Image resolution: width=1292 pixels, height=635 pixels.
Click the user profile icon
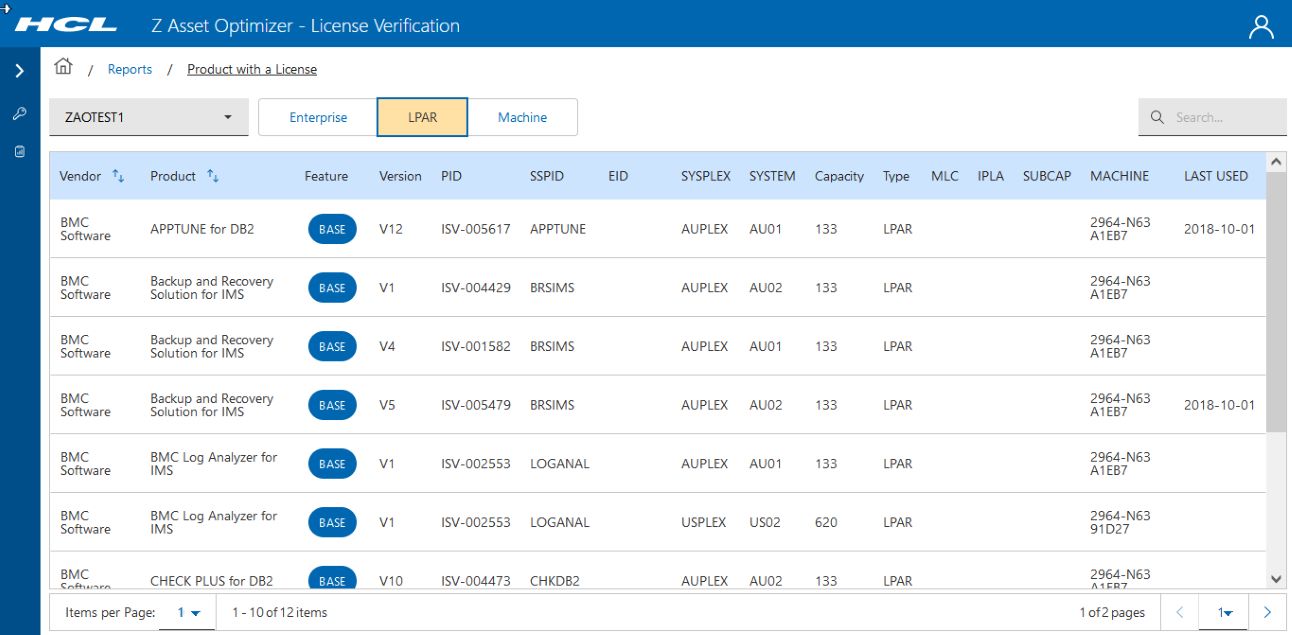point(1261,26)
